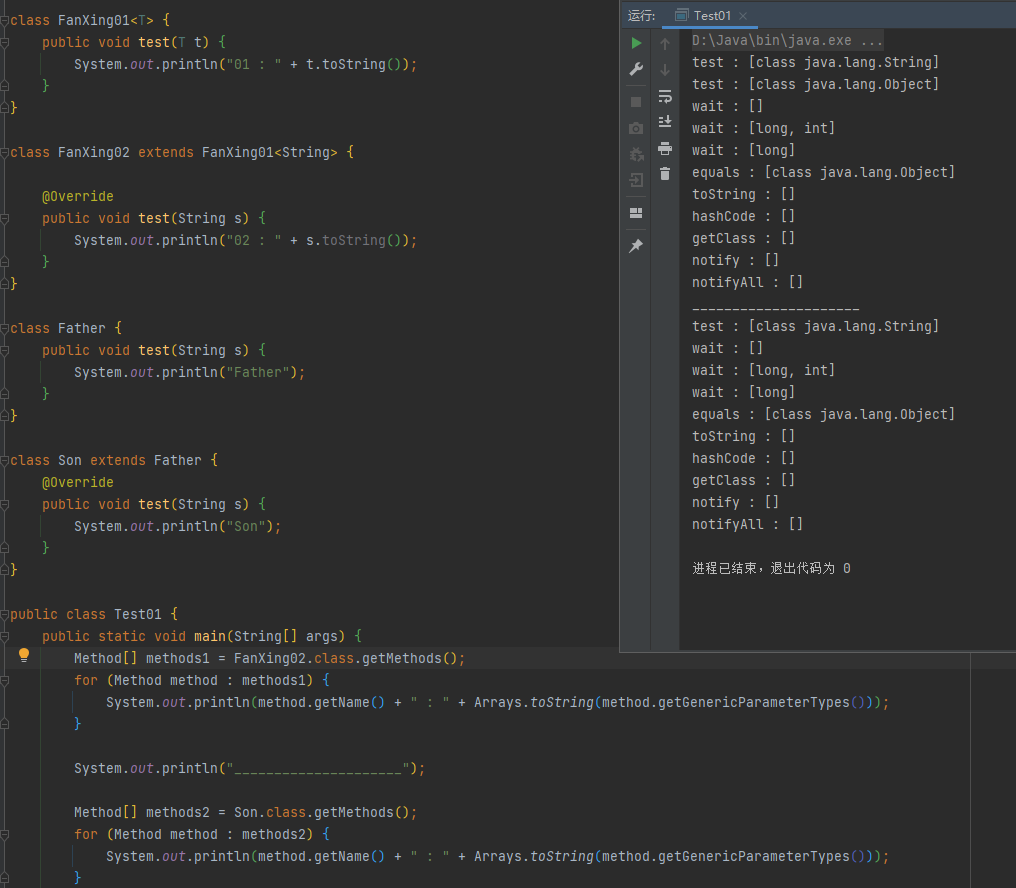This screenshot has width=1016, height=888.
Task: Click 'test : [class java.lang.Object]' output line
Action: click(815, 84)
